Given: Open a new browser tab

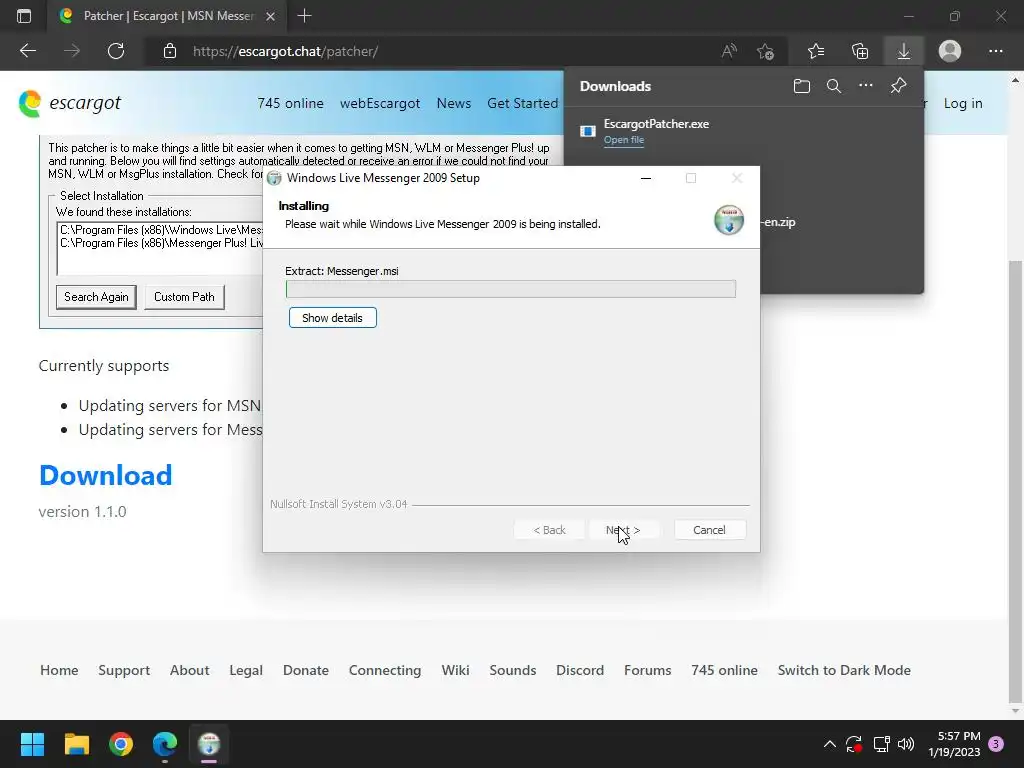Looking at the screenshot, I should 304,16.
